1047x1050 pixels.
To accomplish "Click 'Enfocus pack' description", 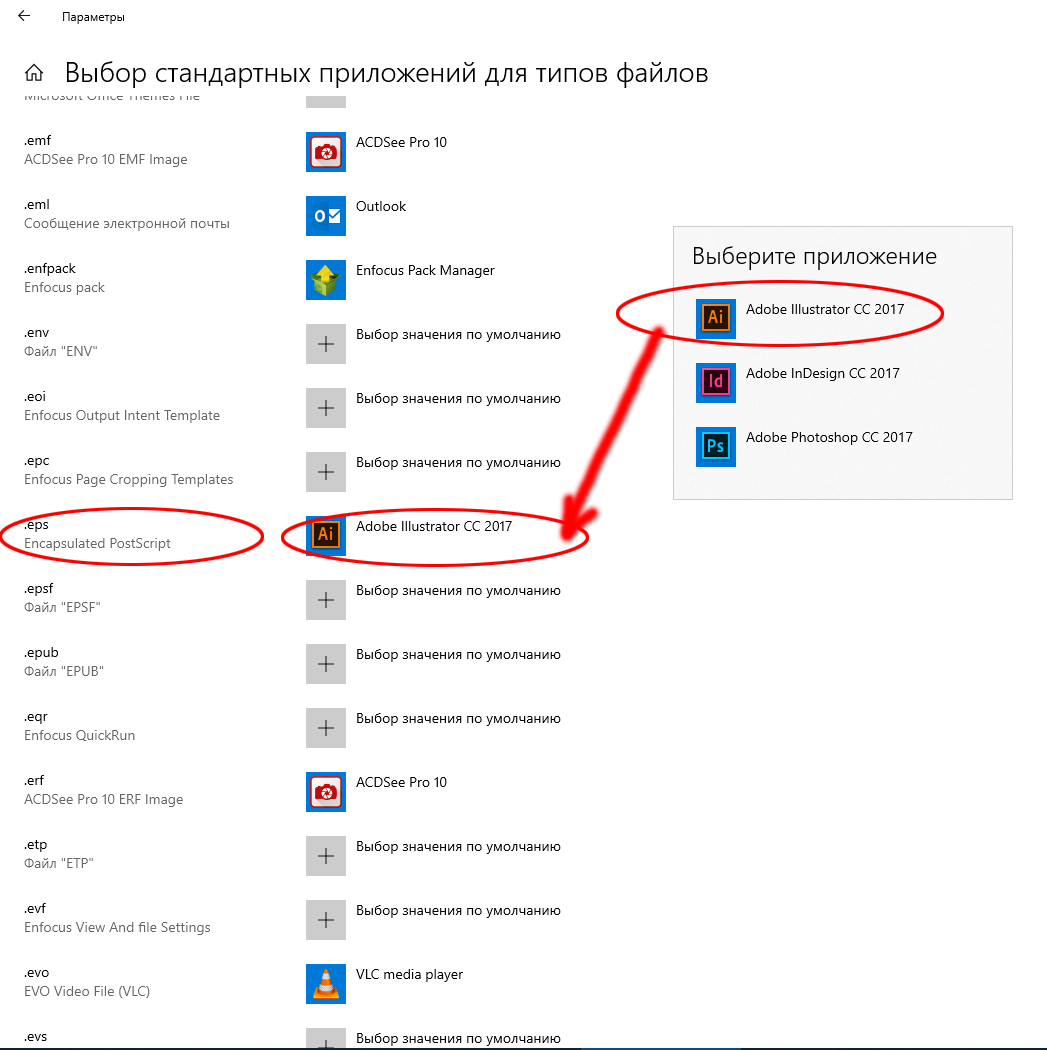I will 64,287.
